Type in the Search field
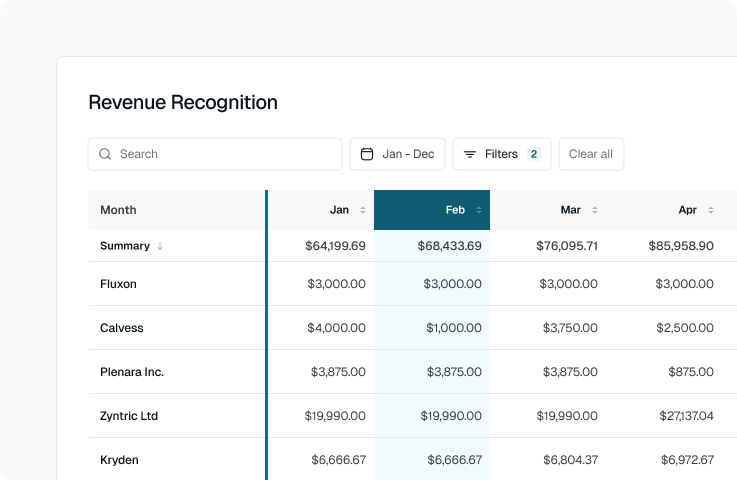The image size is (737, 480). (225, 154)
